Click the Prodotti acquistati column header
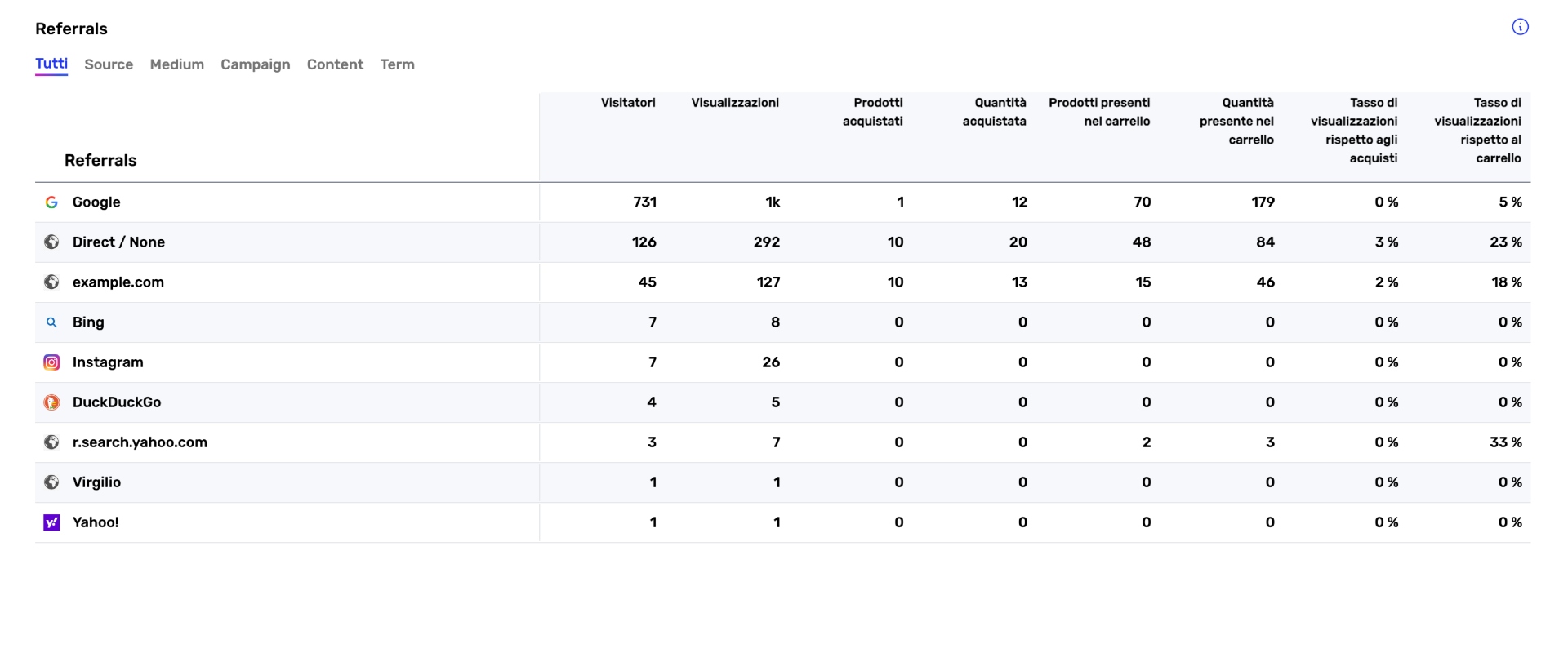Viewport: 1568px width, 653px height. (x=873, y=112)
